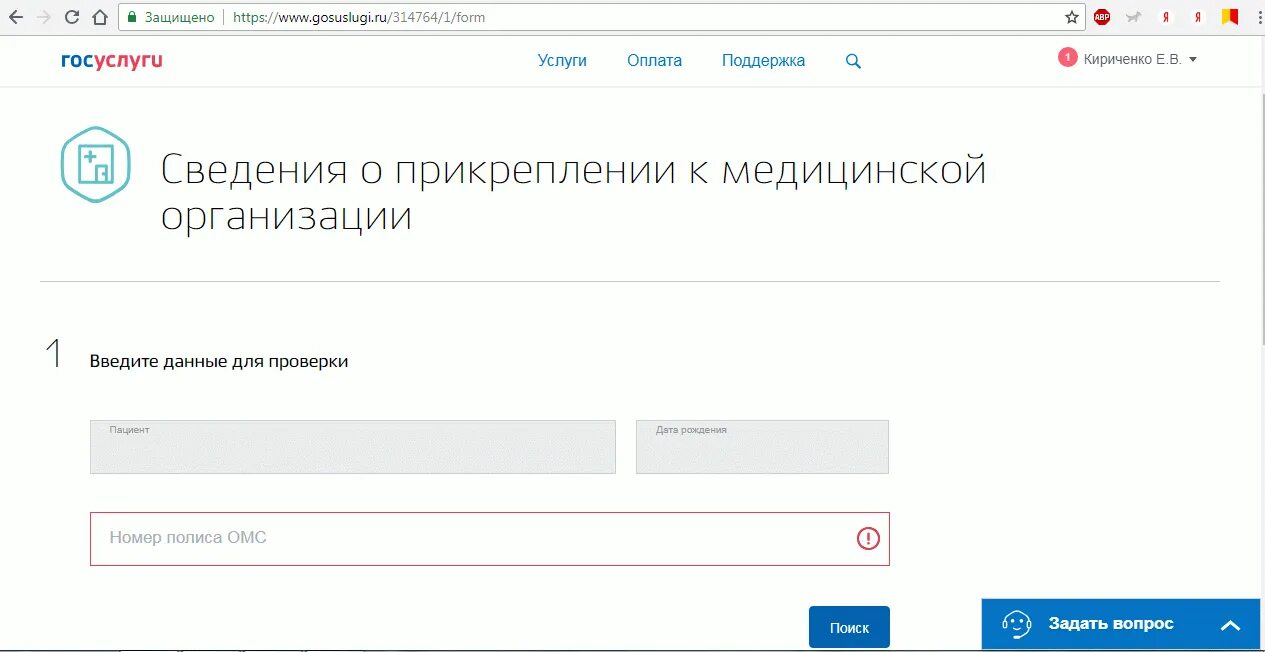The width and height of the screenshot is (1265, 652).
Task: Click the address bar URL
Action: click(359, 17)
